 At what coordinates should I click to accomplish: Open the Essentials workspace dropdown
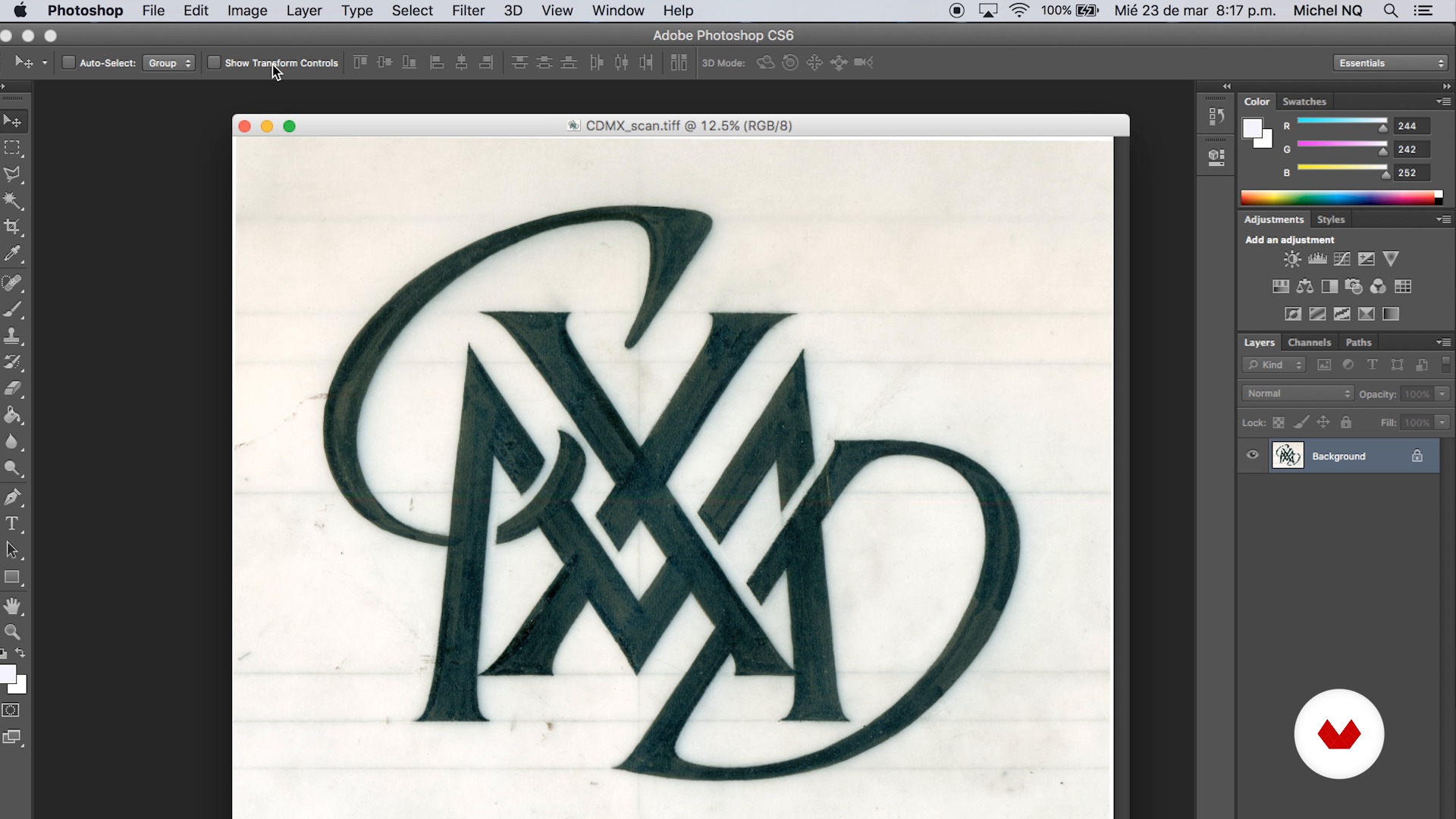[x=1391, y=63]
